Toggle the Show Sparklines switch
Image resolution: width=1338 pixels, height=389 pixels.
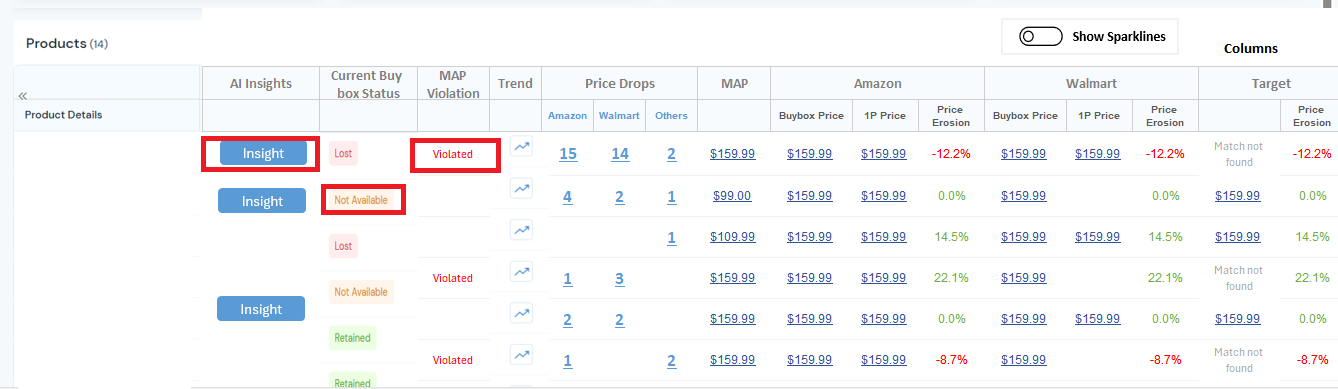click(x=1040, y=36)
